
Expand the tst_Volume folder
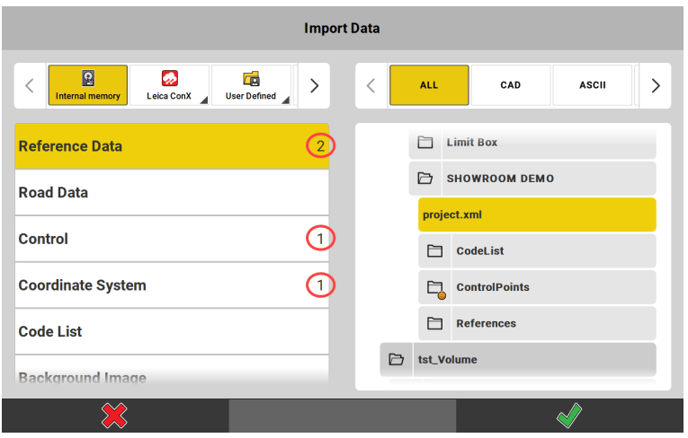pyautogui.click(x=518, y=359)
